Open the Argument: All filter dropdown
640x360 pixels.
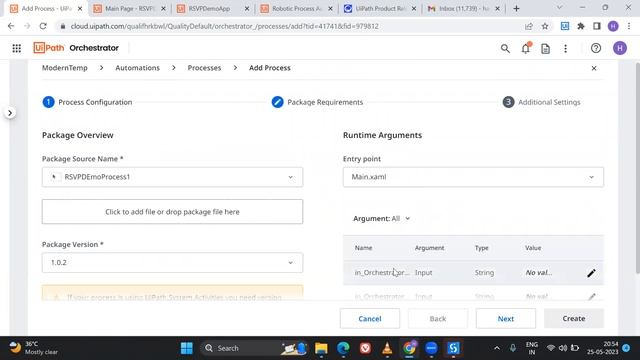point(381,219)
